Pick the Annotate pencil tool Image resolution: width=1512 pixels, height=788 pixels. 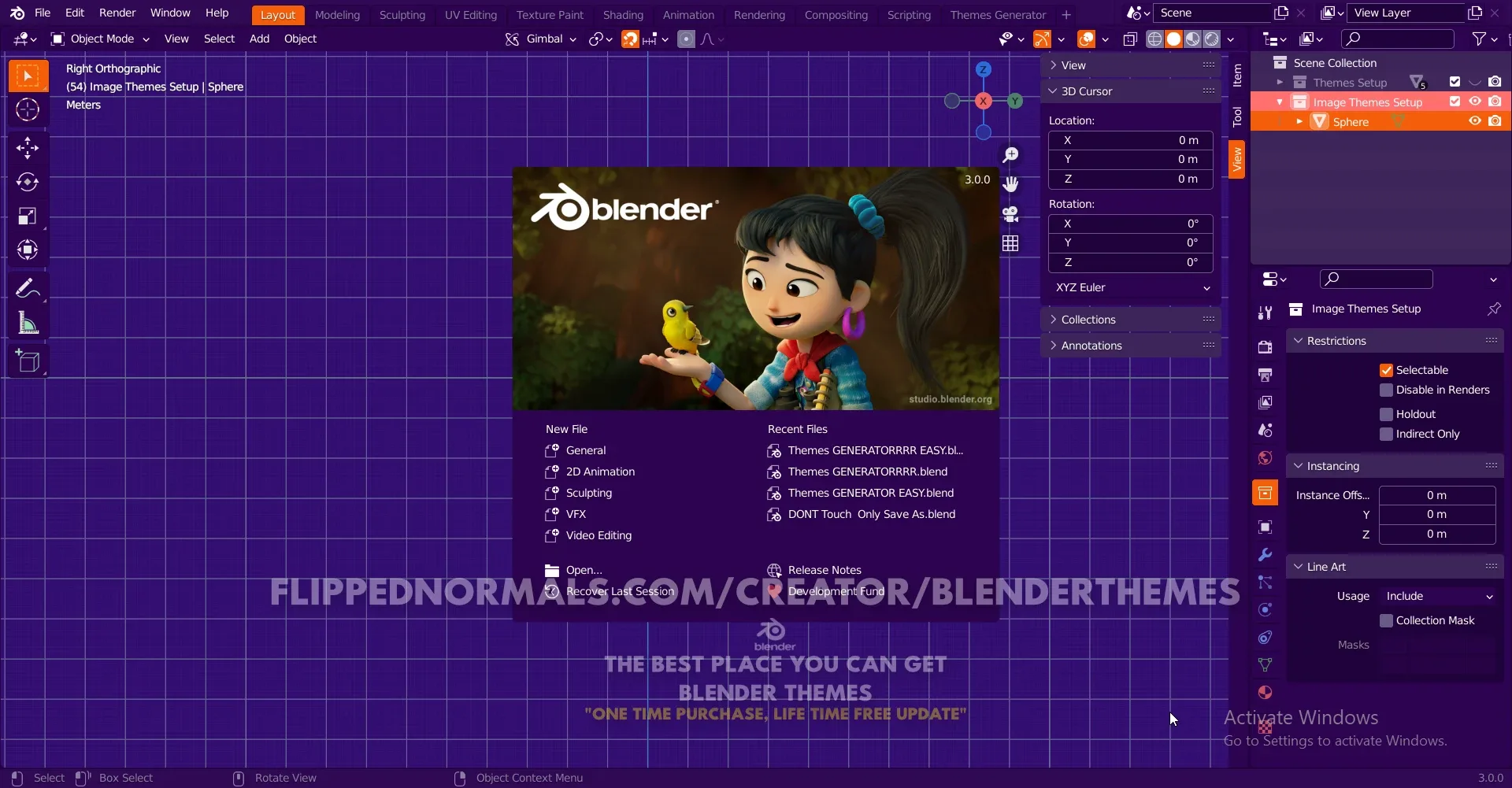[x=28, y=289]
